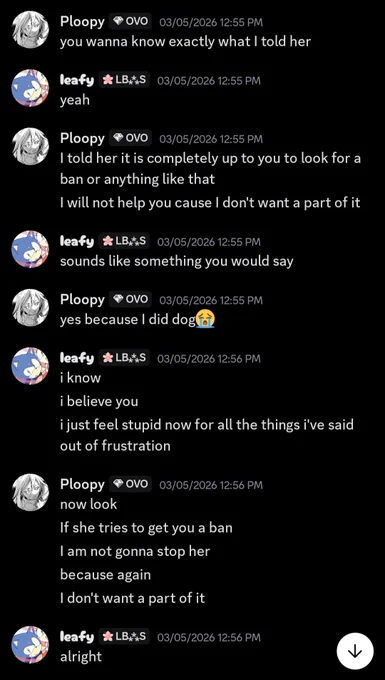The image size is (385, 680).
Task: Open leafy's avatar next to "yeah"
Action: click(x=30, y=88)
